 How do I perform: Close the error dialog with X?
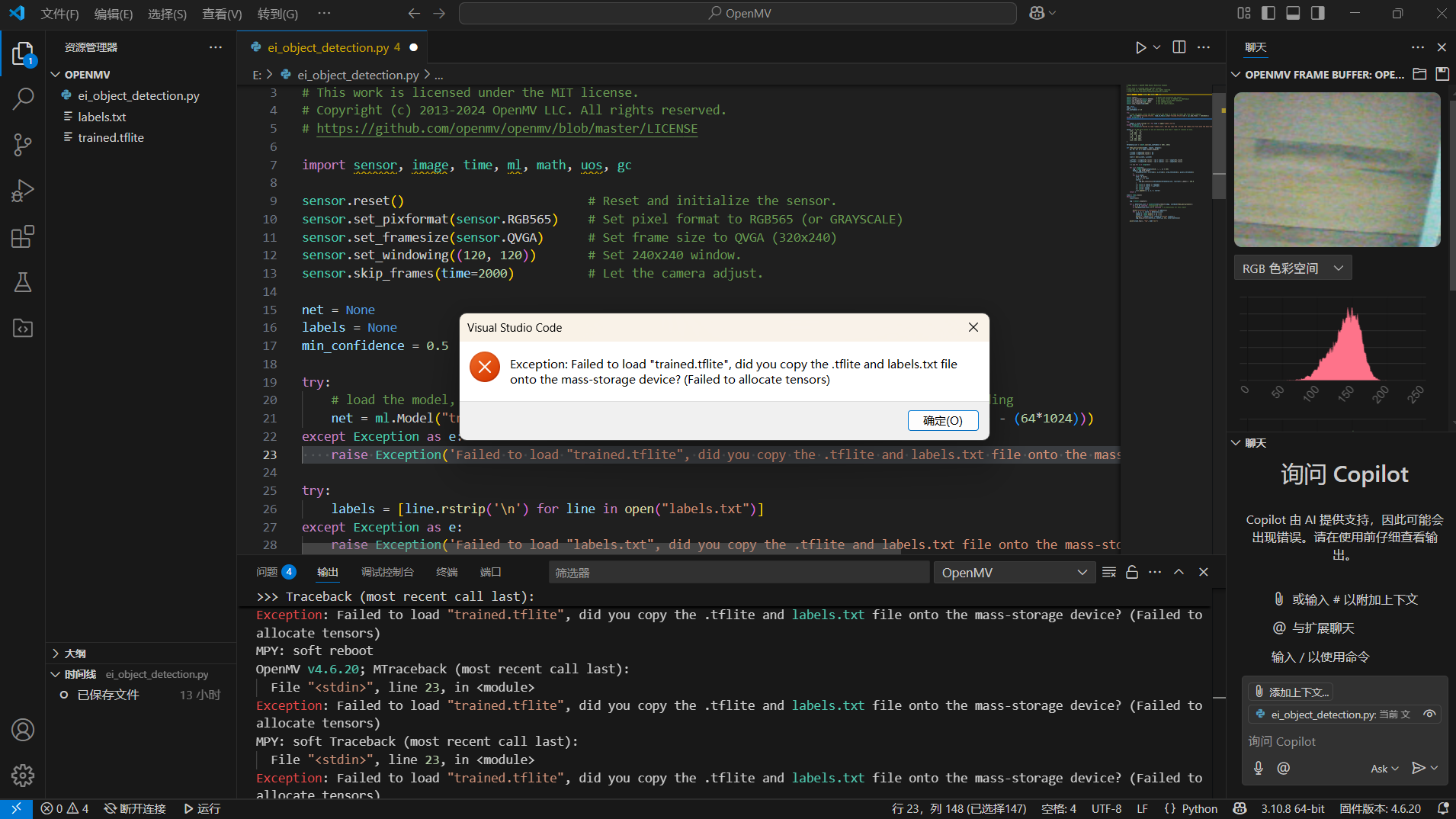973,327
